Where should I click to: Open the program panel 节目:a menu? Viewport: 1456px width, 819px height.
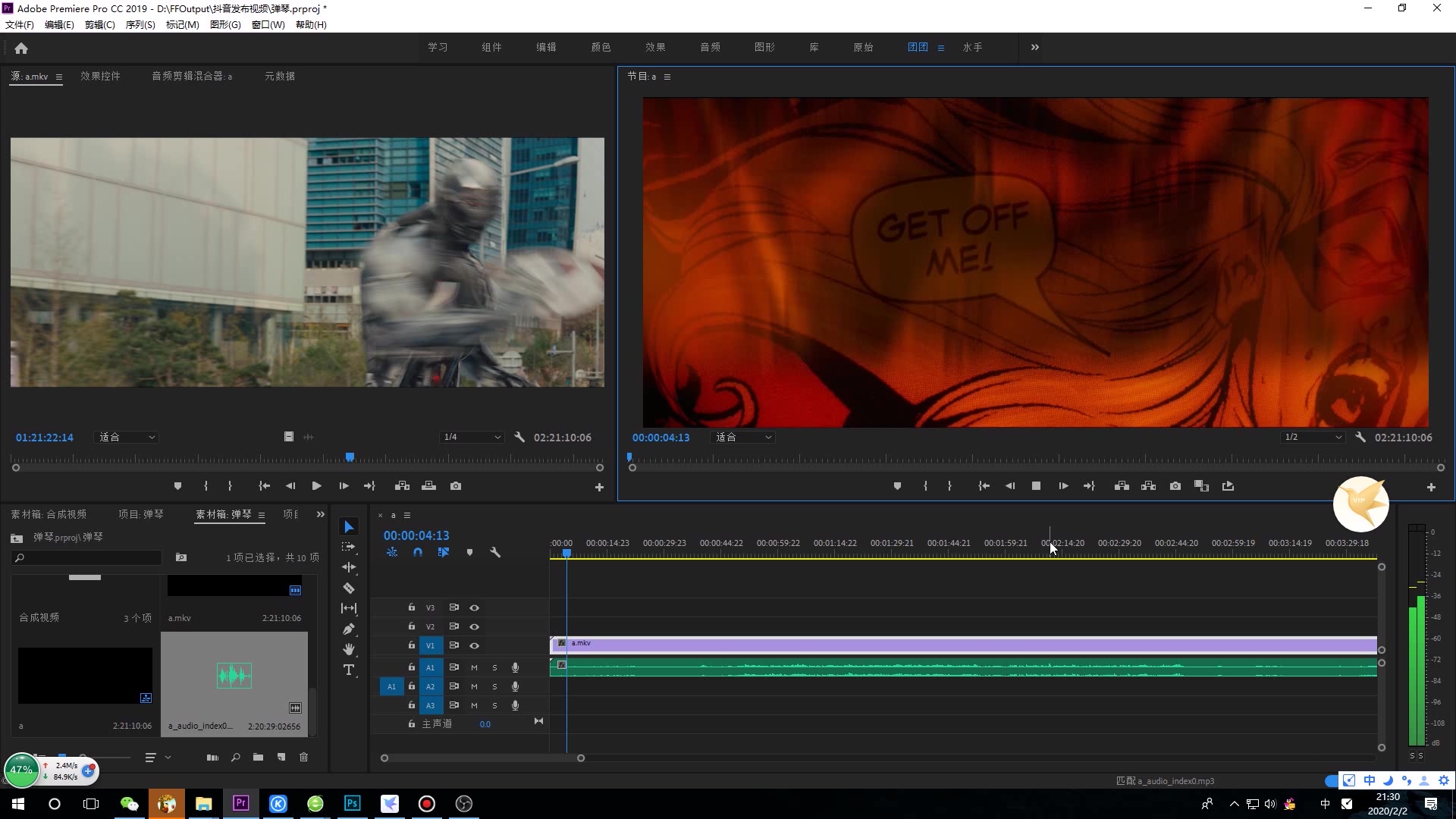pos(667,77)
